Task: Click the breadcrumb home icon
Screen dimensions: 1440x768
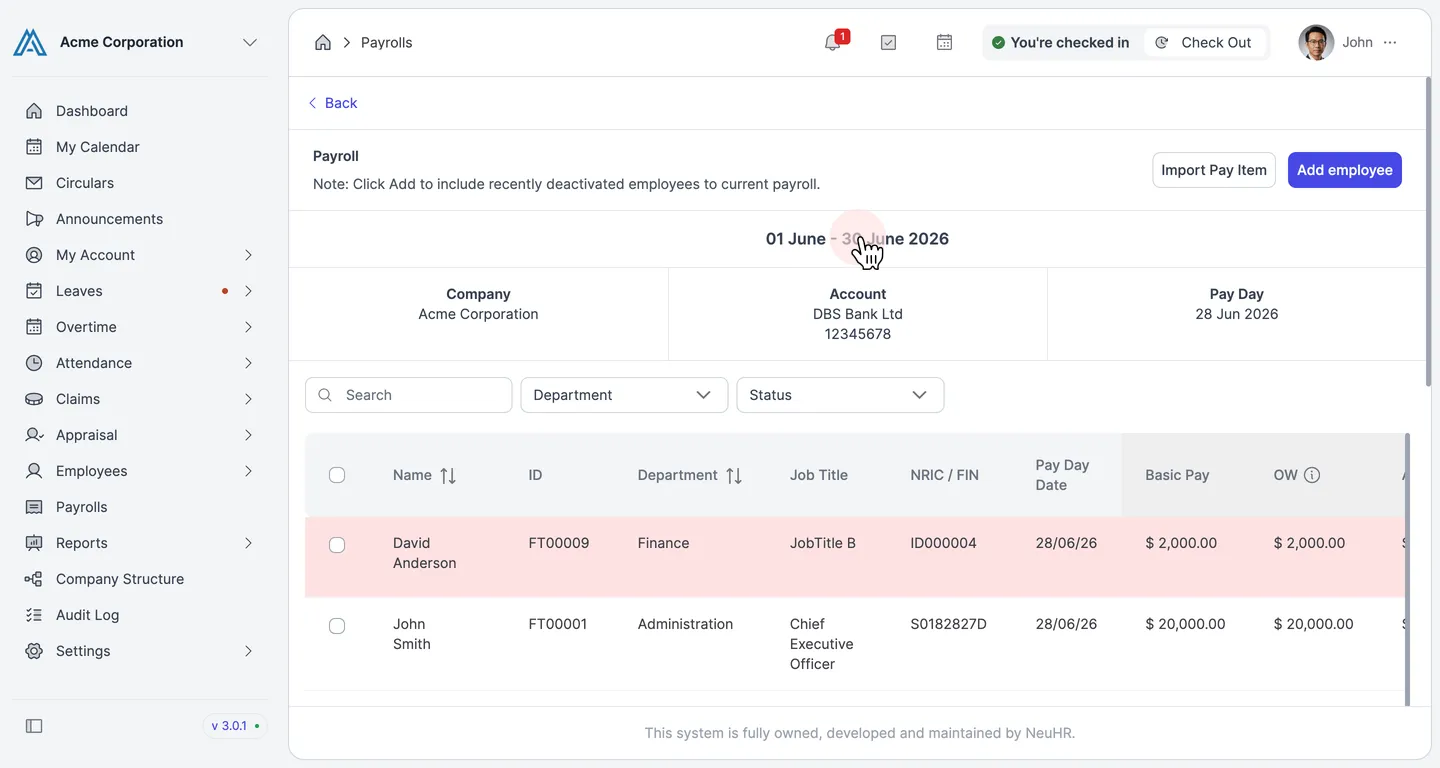Action: pos(323,42)
